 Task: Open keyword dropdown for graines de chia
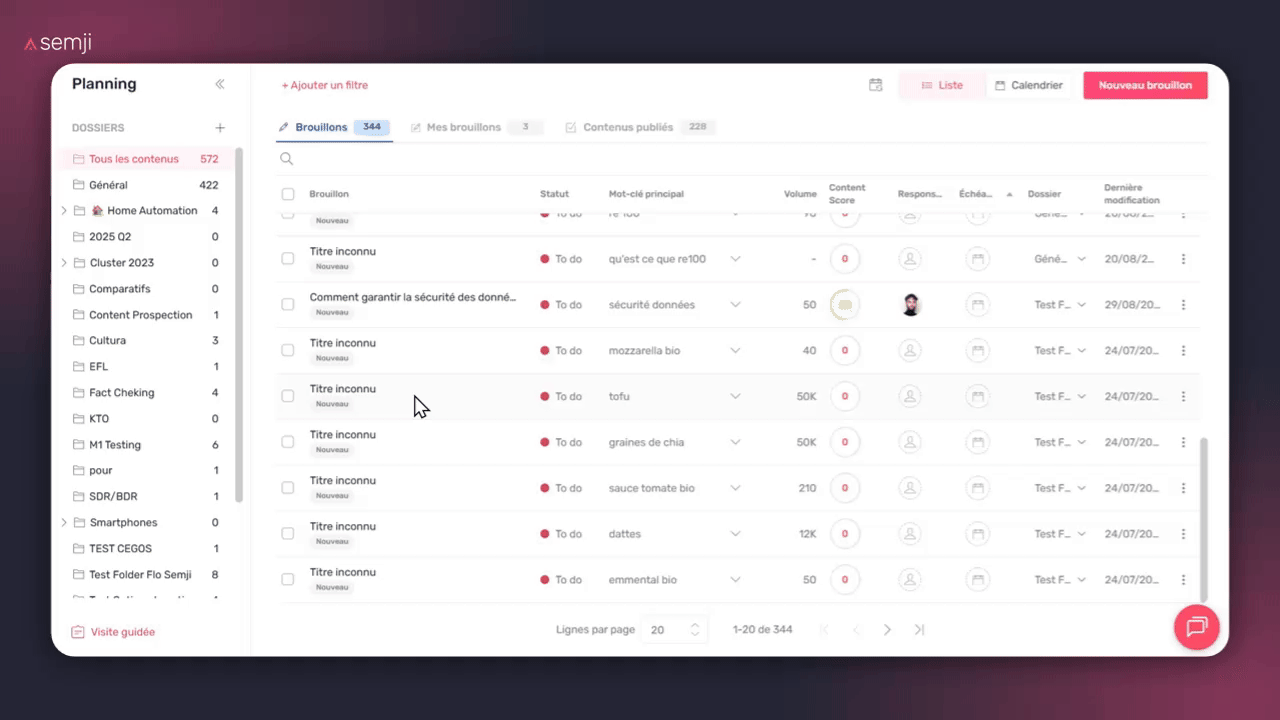click(735, 443)
